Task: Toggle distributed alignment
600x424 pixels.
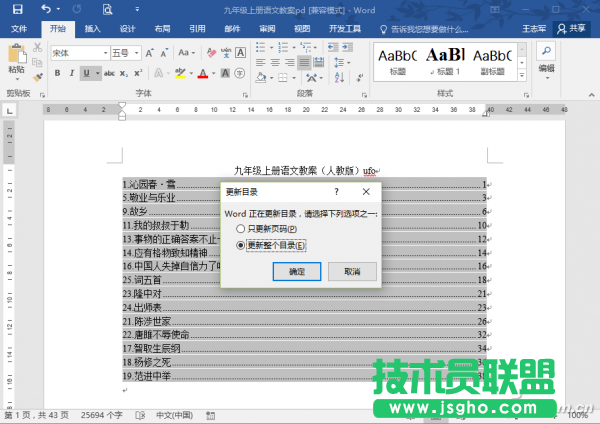Action: (318, 62)
